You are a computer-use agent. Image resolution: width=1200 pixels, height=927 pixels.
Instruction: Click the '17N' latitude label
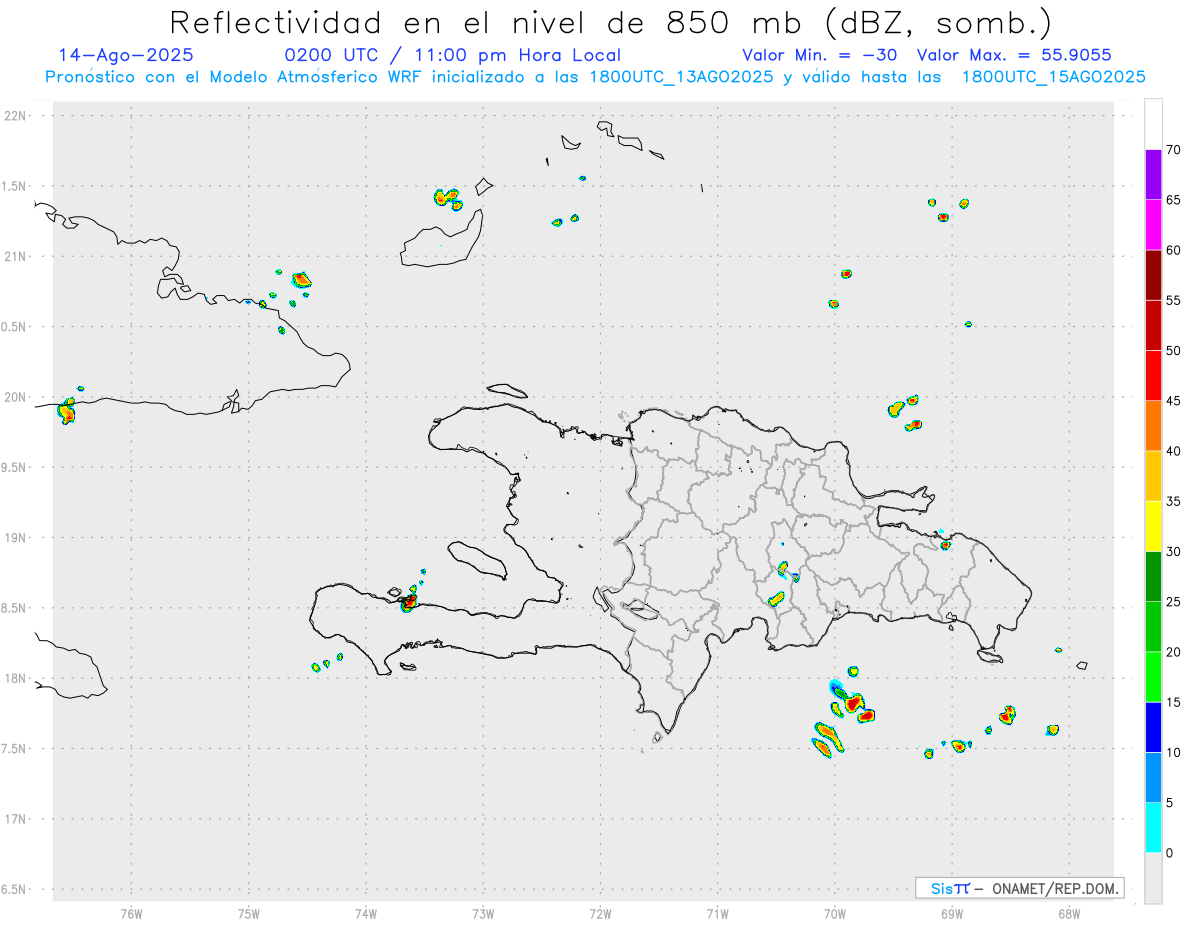coord(17,819)
